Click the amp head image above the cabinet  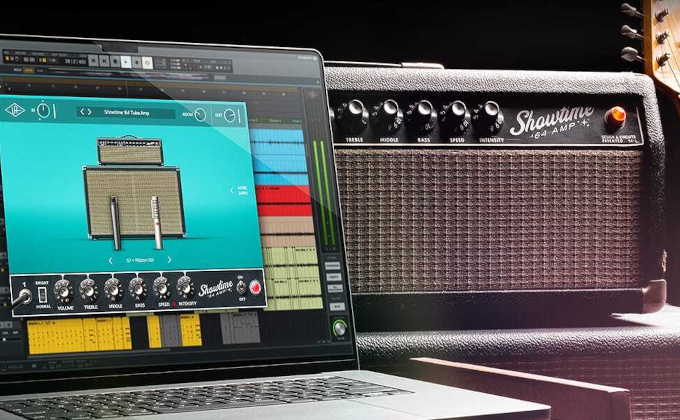(130, 151)
